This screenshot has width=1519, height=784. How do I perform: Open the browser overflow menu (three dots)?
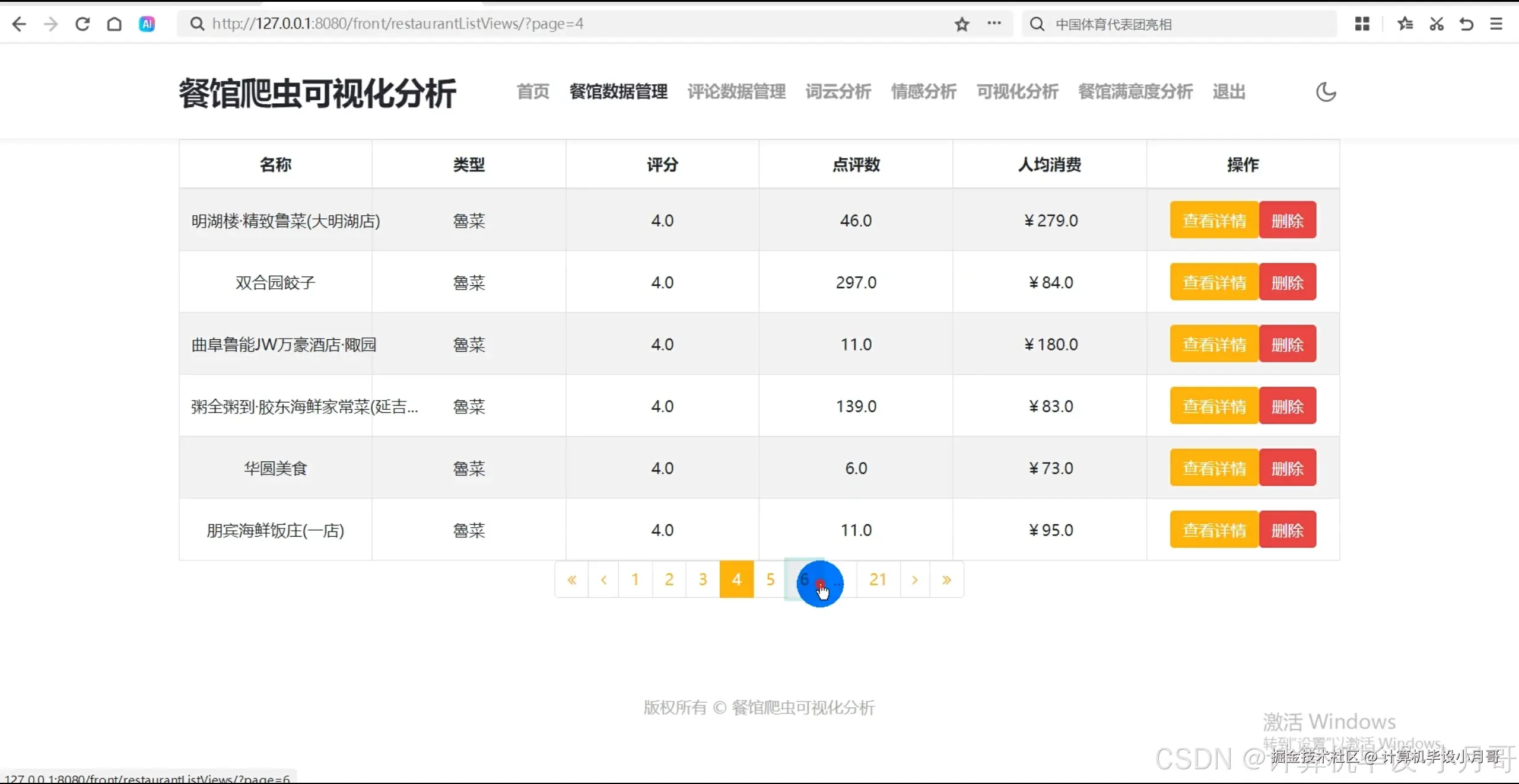[x=994, y=24]
